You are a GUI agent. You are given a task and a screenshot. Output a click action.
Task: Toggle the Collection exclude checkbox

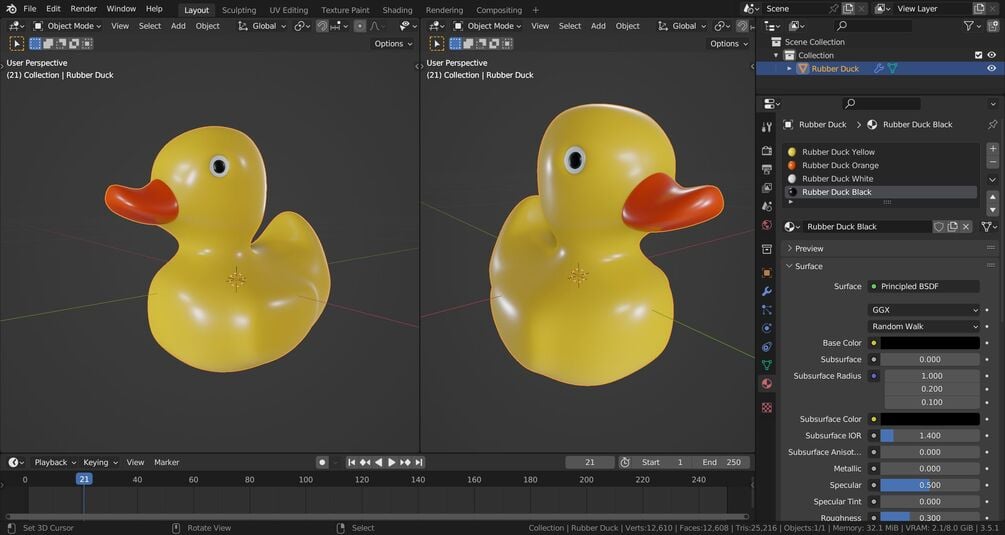tap(978, 55)
